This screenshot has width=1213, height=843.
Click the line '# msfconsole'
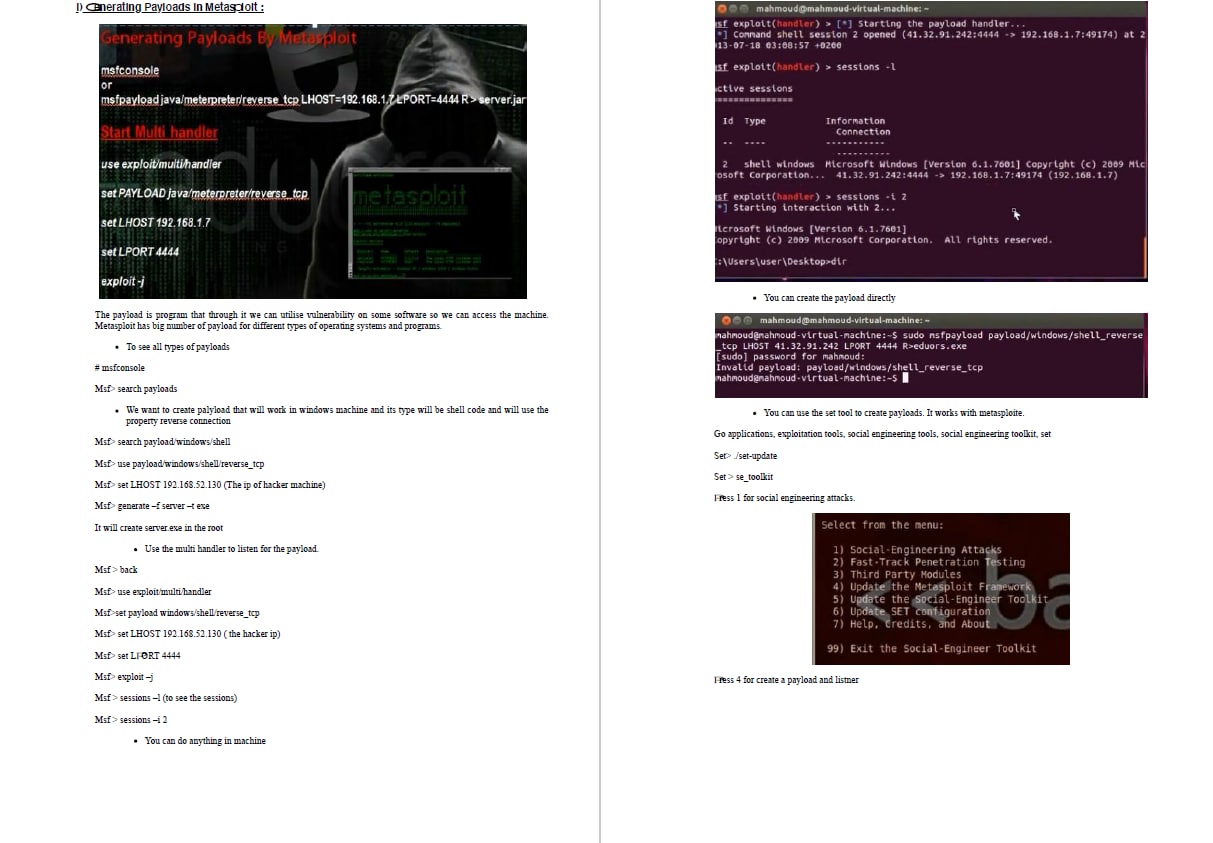click(x=120, y=368)
